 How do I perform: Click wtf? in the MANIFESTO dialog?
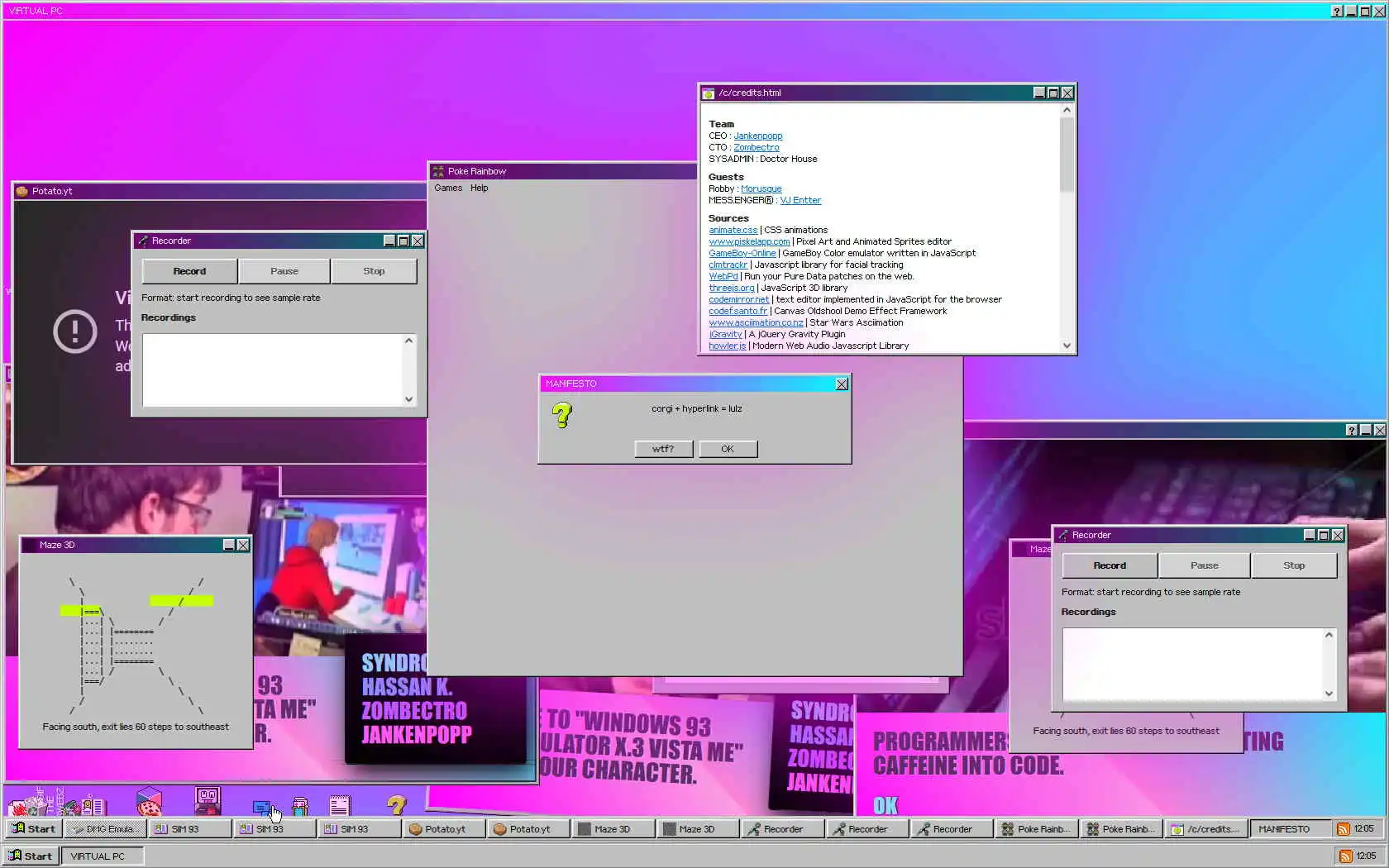663,449
